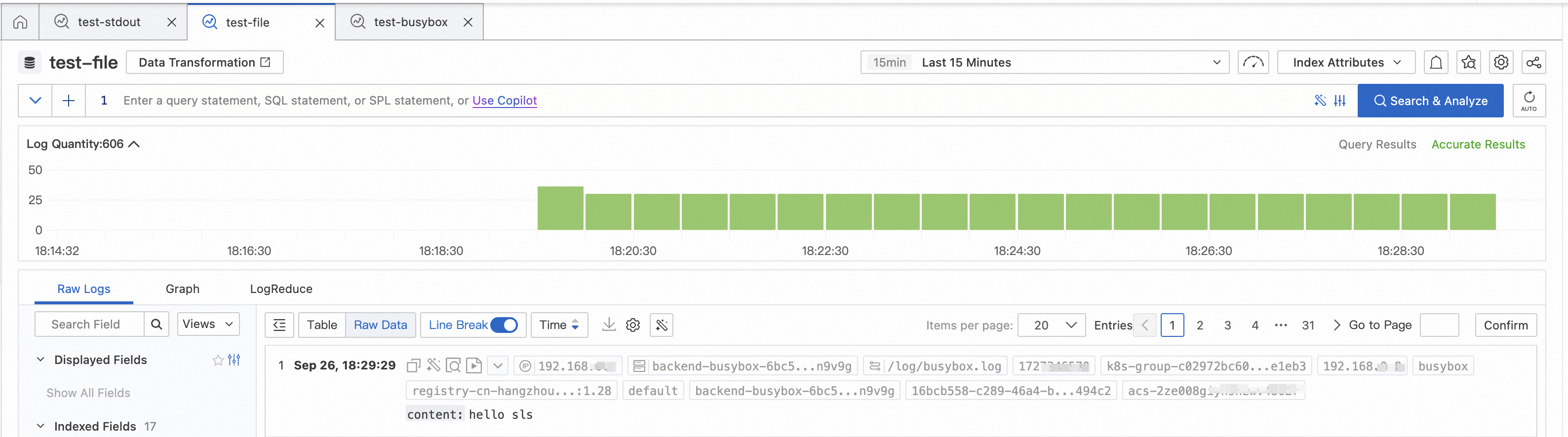Viewport: 1568px width, 437px height.
Task: Switch to Table display
Action: click(x=322, y=325)
